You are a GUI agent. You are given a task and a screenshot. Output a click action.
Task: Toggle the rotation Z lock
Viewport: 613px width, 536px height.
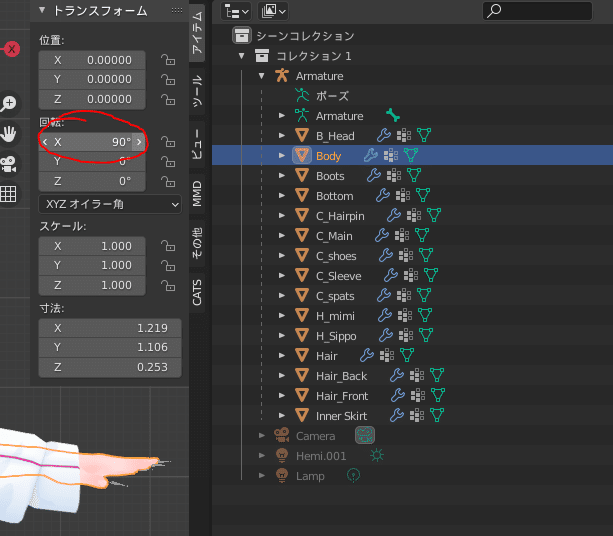pyautogui.click(x=168, y=182)
